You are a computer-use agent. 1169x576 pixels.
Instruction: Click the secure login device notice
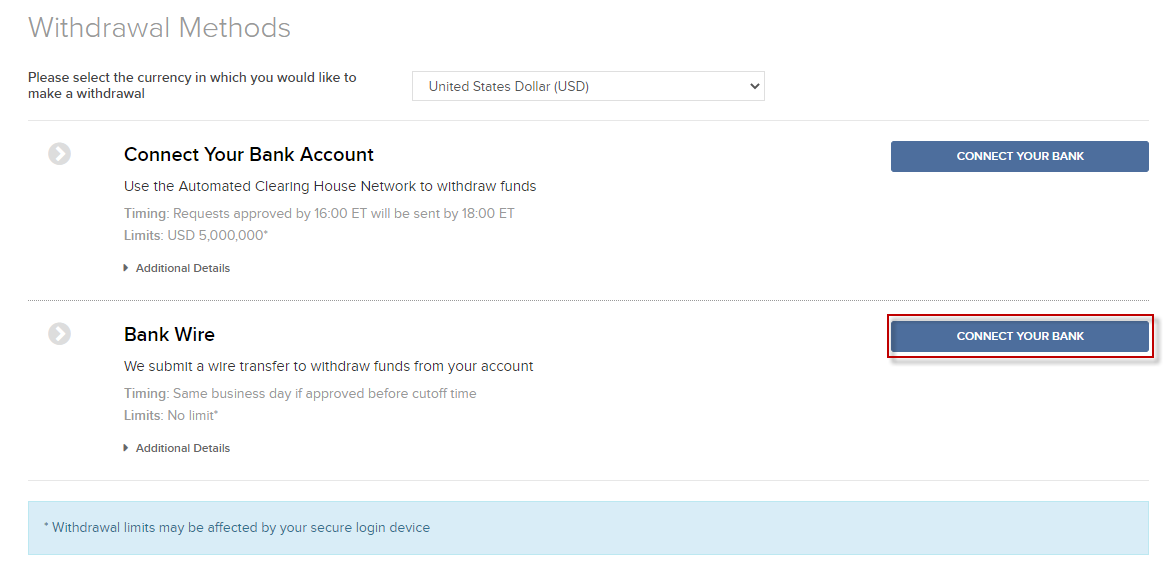[588, 528]
